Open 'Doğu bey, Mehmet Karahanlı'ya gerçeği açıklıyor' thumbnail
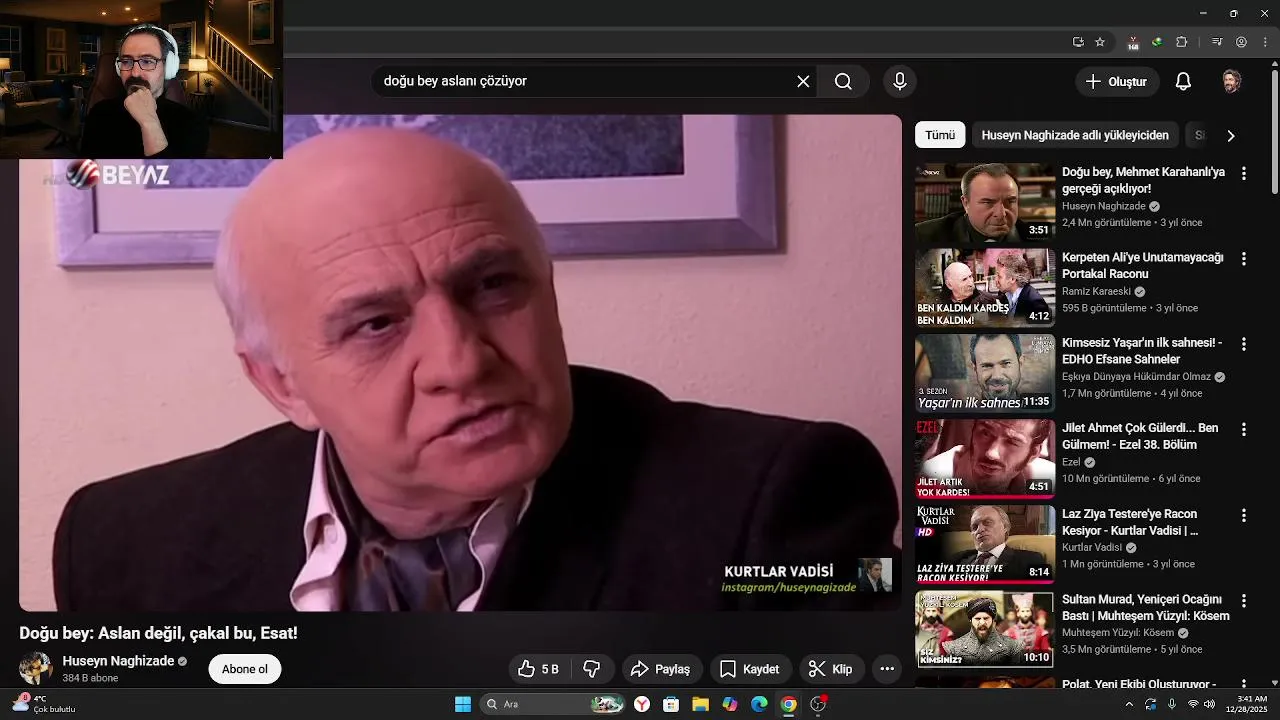The image size is (1280, 720). (985, 204)
